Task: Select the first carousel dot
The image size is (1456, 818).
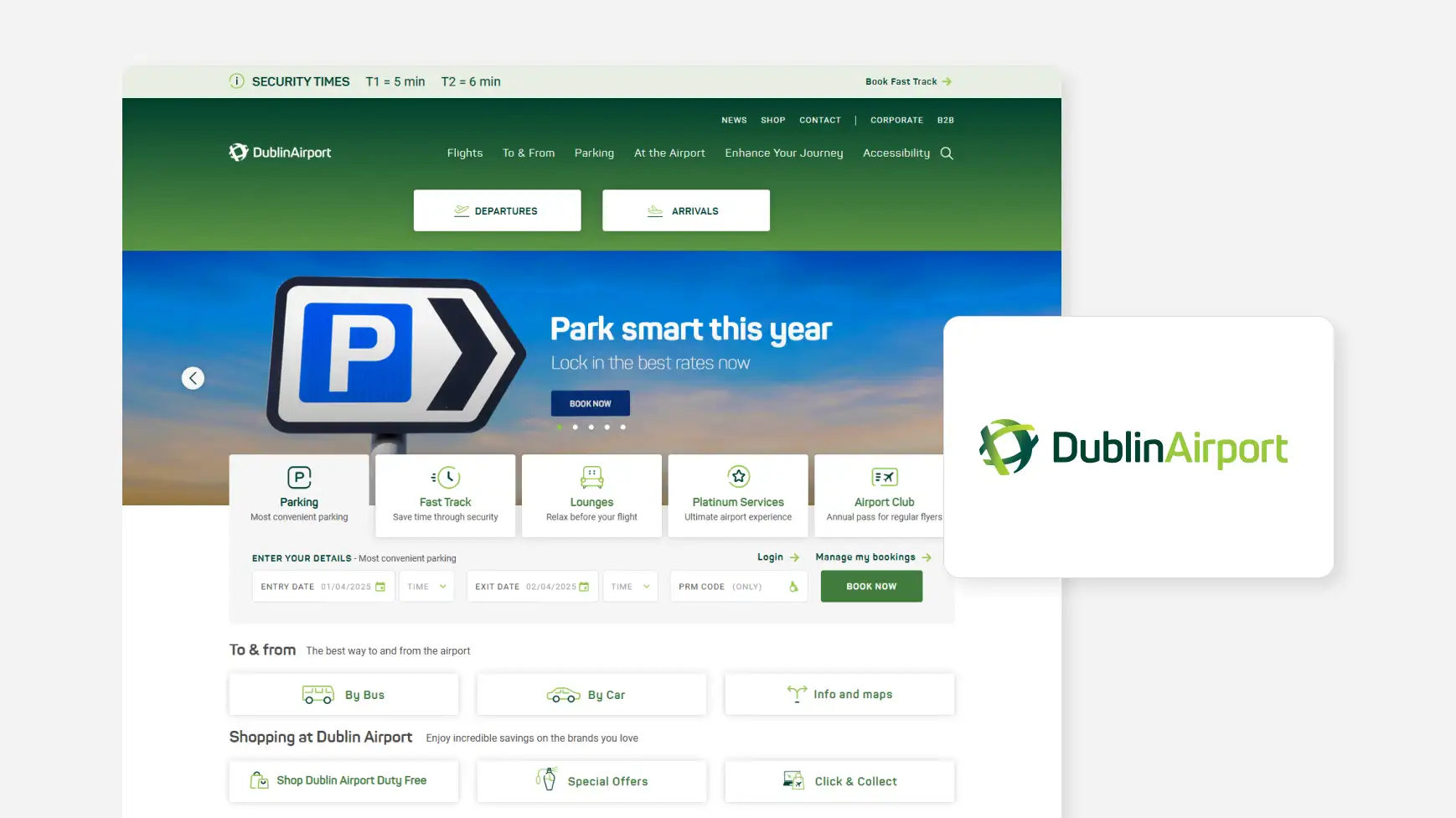Action: click(x=559, y=427)
